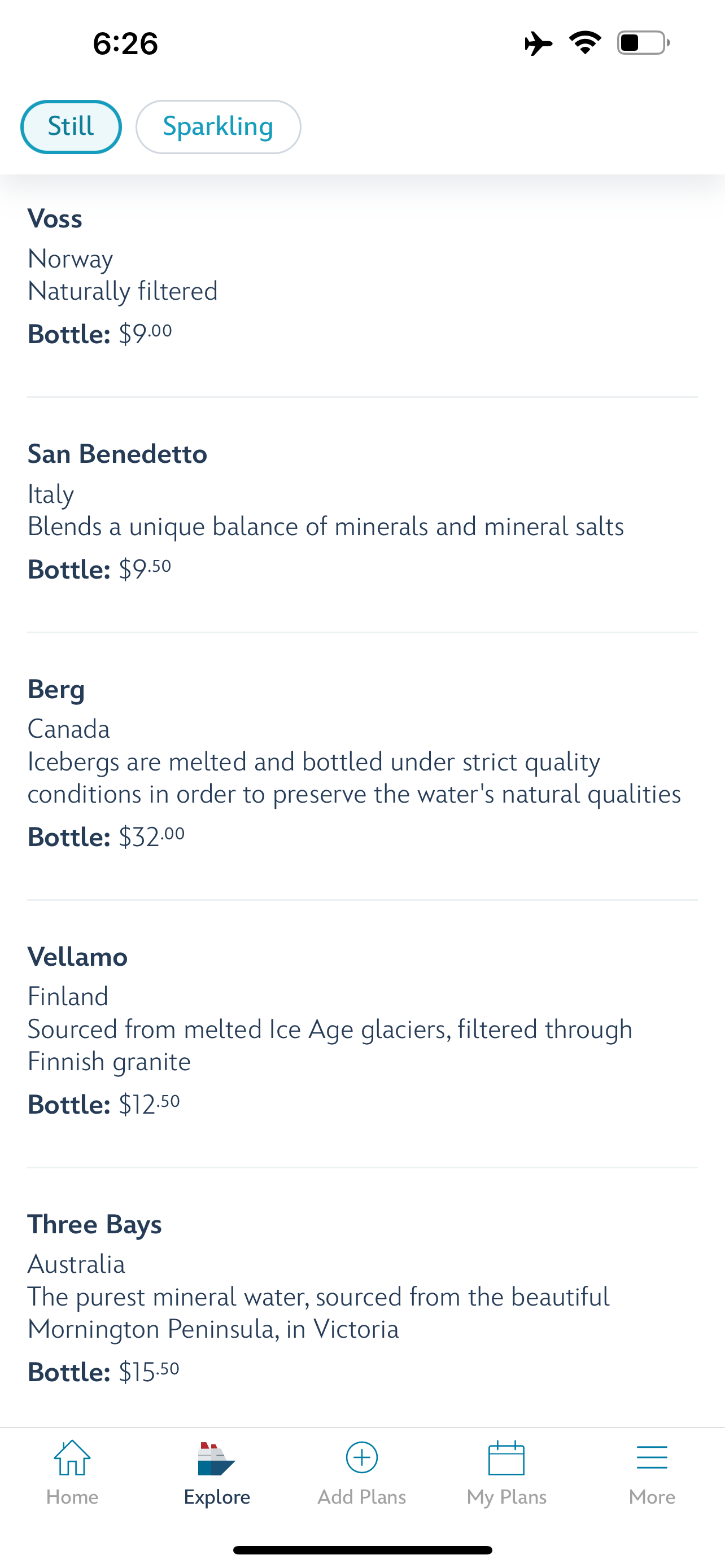Image resolution: width=725 pixels, height=1568 pixels.
Task: Tap the Vellamo bottle price $12.50
Action: click(149, 1104)
